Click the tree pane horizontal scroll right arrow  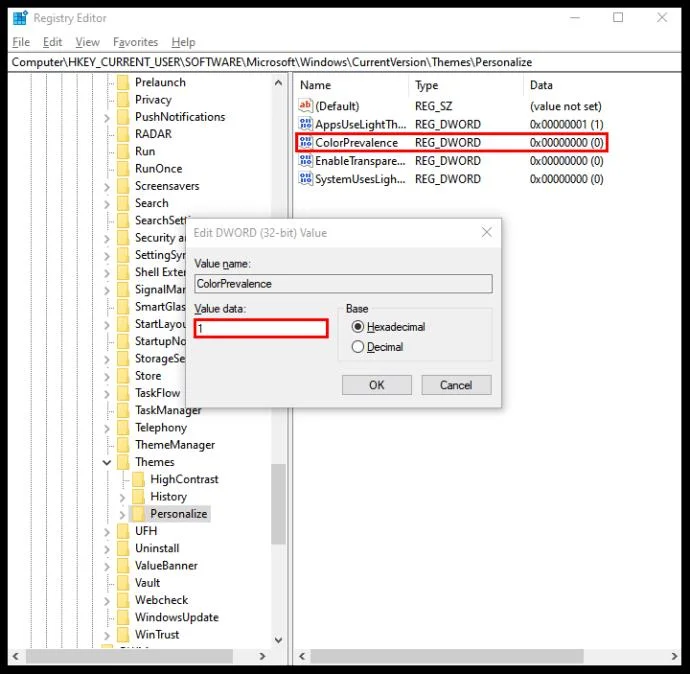pos(263,656)
